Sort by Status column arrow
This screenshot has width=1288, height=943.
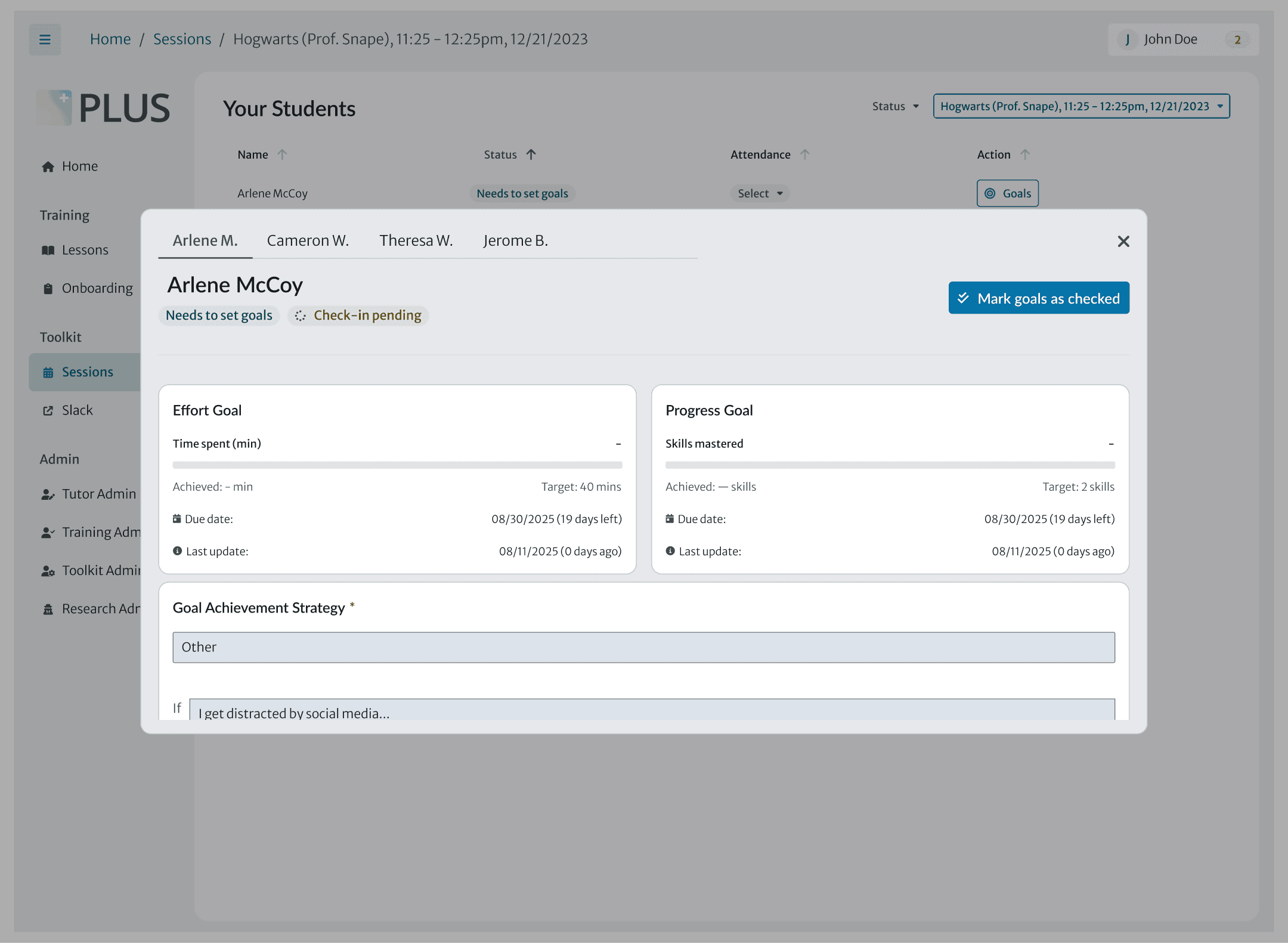(x=531, y=154)
